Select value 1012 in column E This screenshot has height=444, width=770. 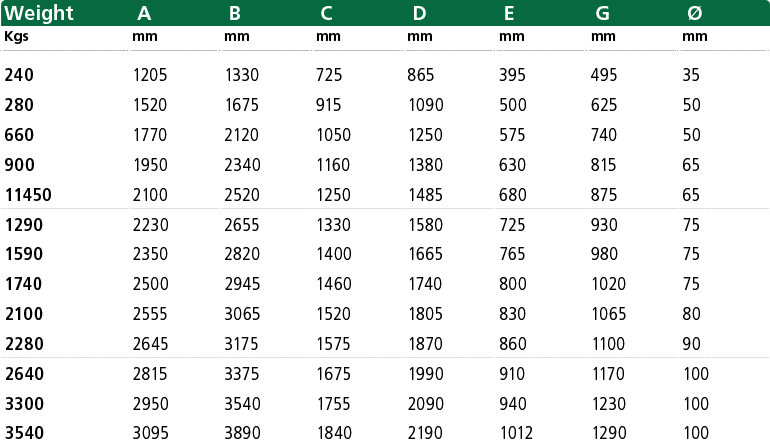click(517, 433)
